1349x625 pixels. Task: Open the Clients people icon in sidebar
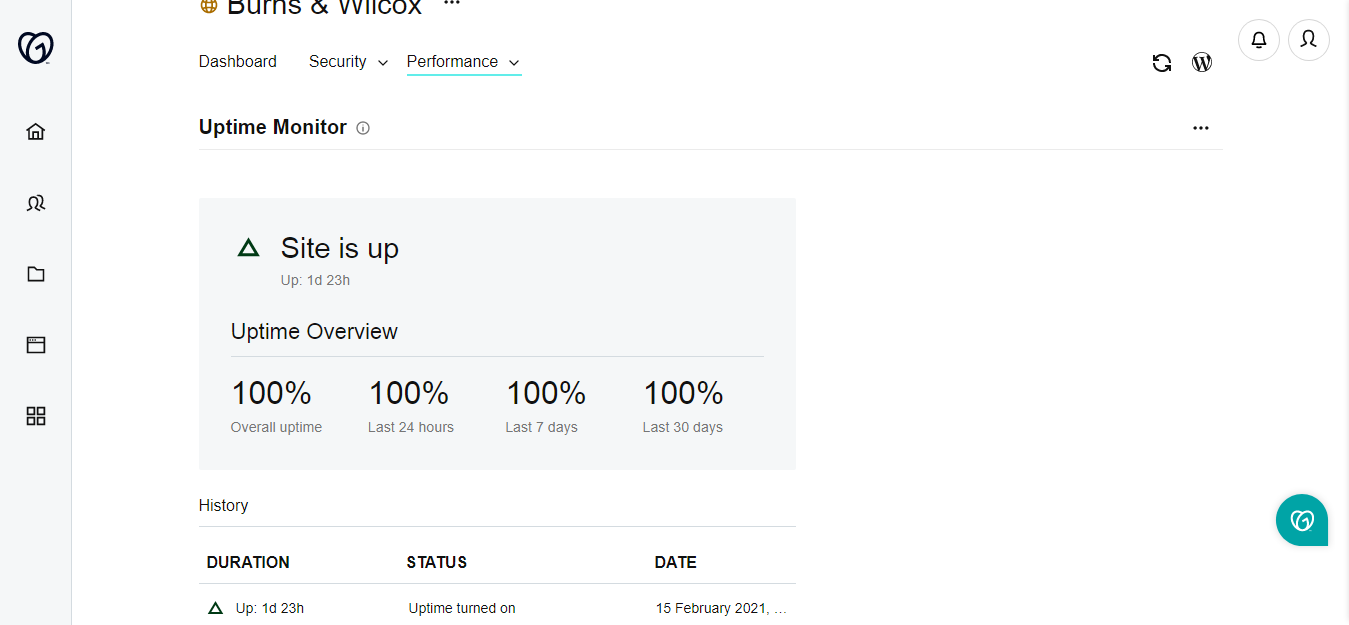[x=36, y=203]
